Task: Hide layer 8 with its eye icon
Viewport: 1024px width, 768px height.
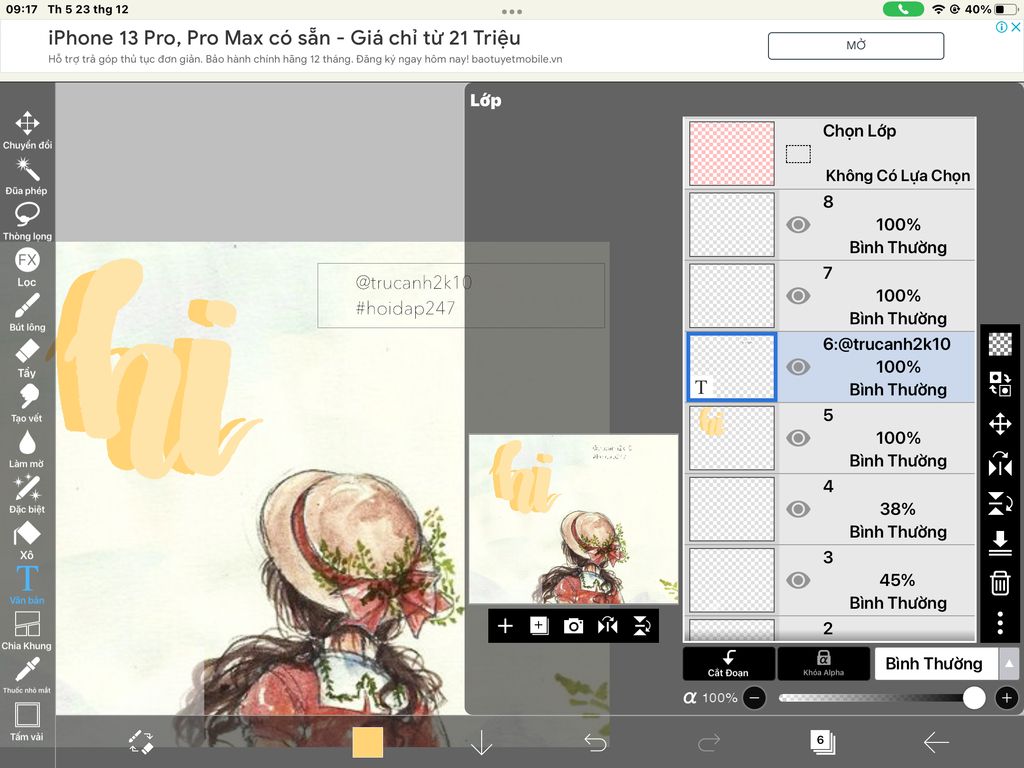Action: [x=797, y=225]
